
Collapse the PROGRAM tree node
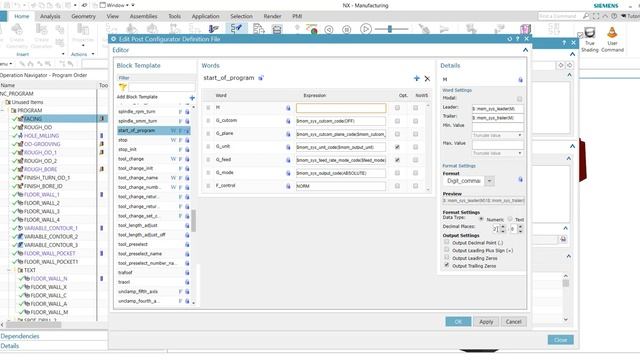point(2,111)
